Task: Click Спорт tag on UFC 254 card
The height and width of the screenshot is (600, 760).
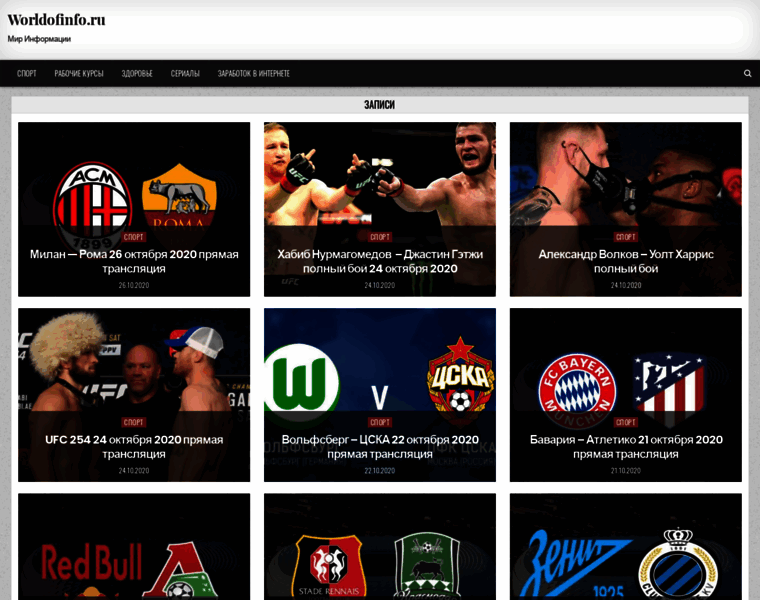Action: coord(133,422)
